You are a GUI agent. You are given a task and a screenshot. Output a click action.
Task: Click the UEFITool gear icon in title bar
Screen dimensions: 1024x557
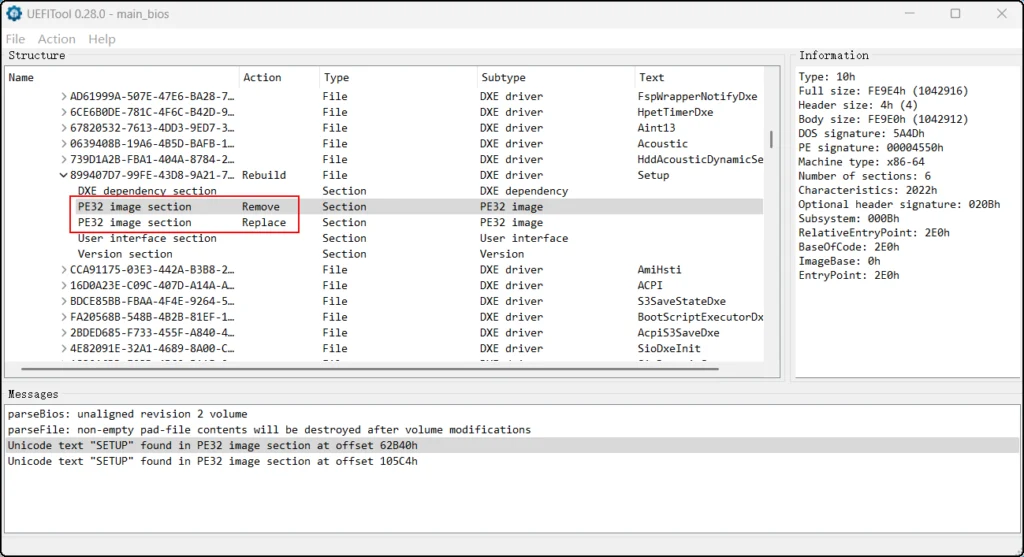[x=14, y=14]
